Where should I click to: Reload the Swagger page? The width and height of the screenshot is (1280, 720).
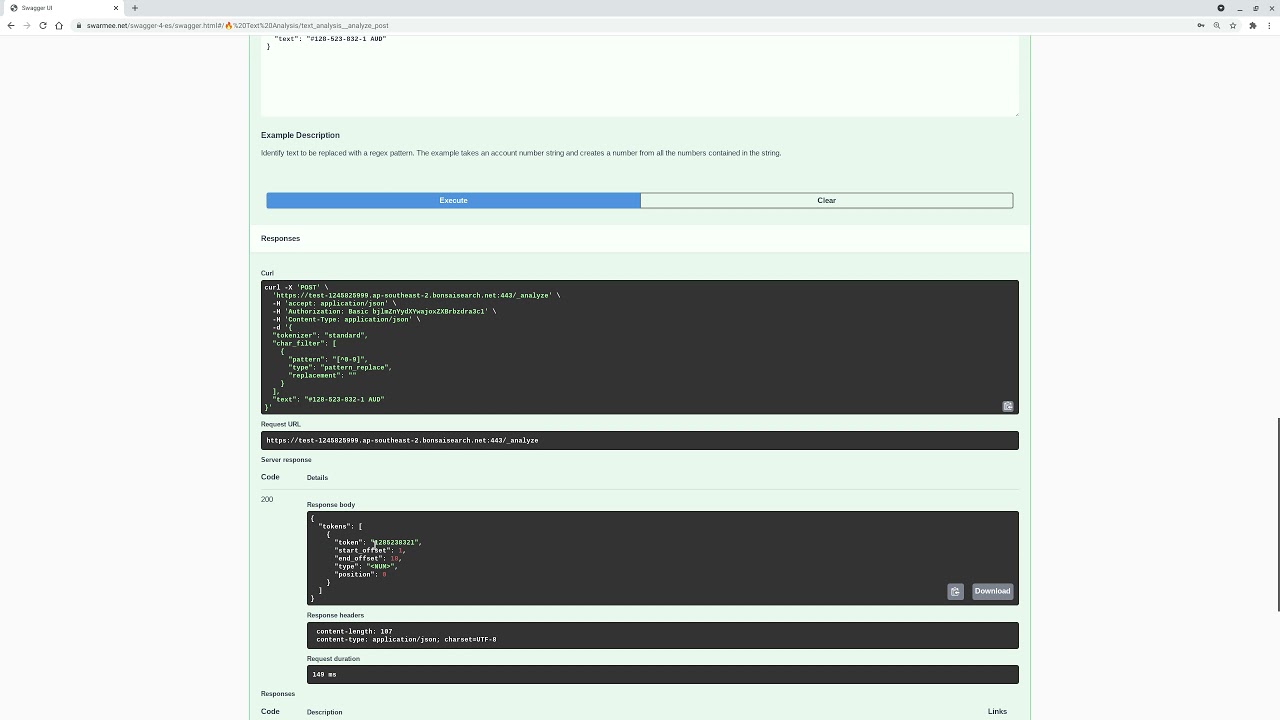(43, 25)
